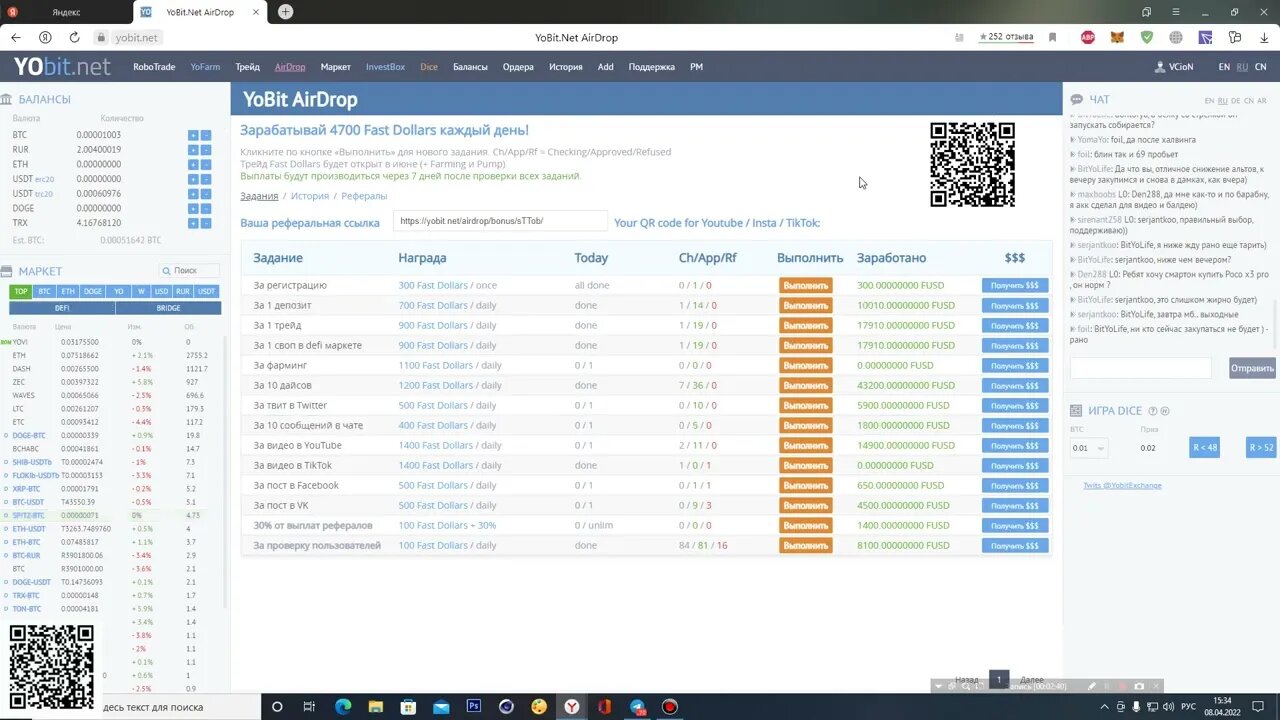This screenshot has width=1280, height=720.
Task: Open Photoshop from the taskbar
Action: click(474, 706)
